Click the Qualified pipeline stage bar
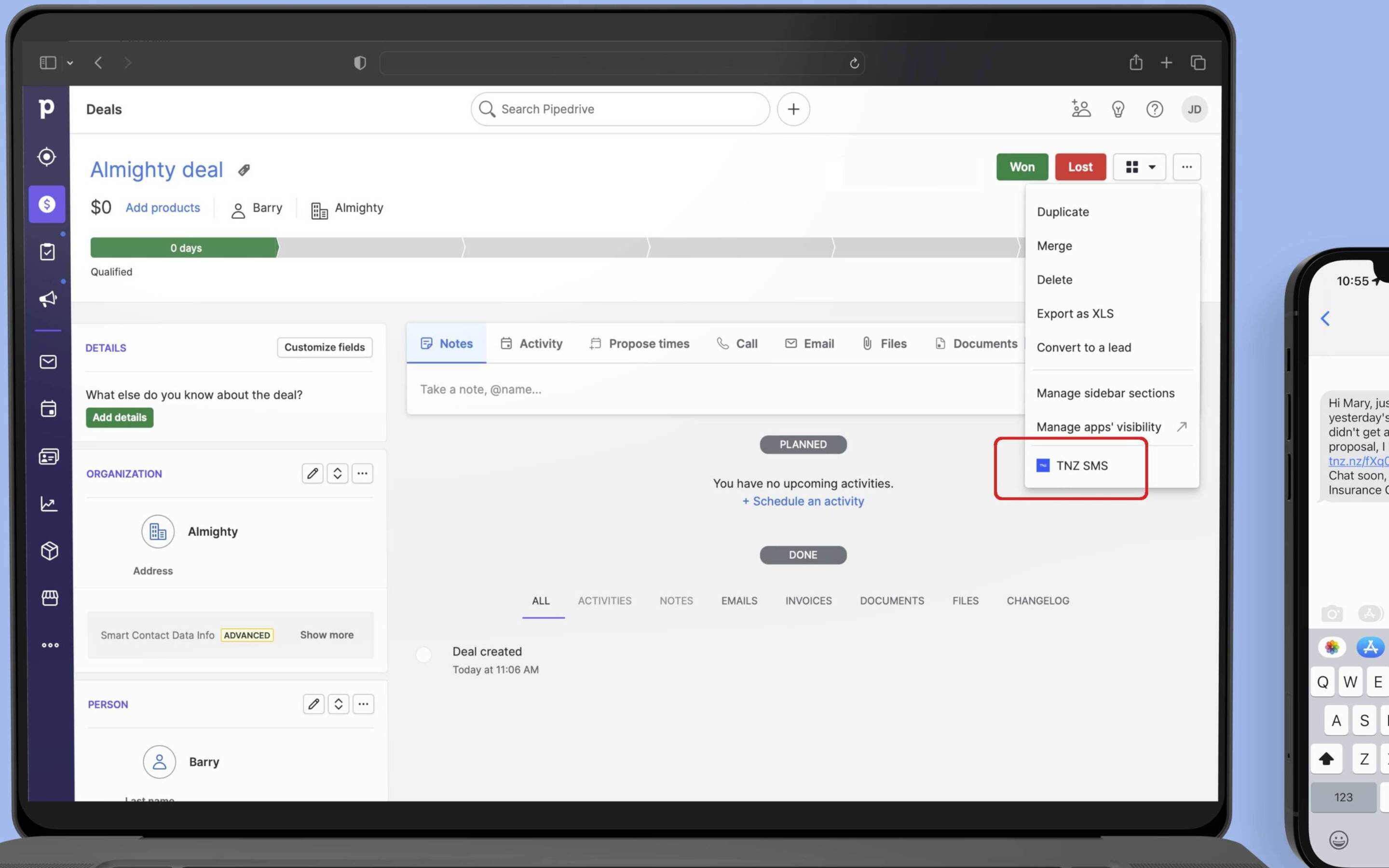This screenshot has width=1389, height=868. pyautogui.click(x=184, y=247)
